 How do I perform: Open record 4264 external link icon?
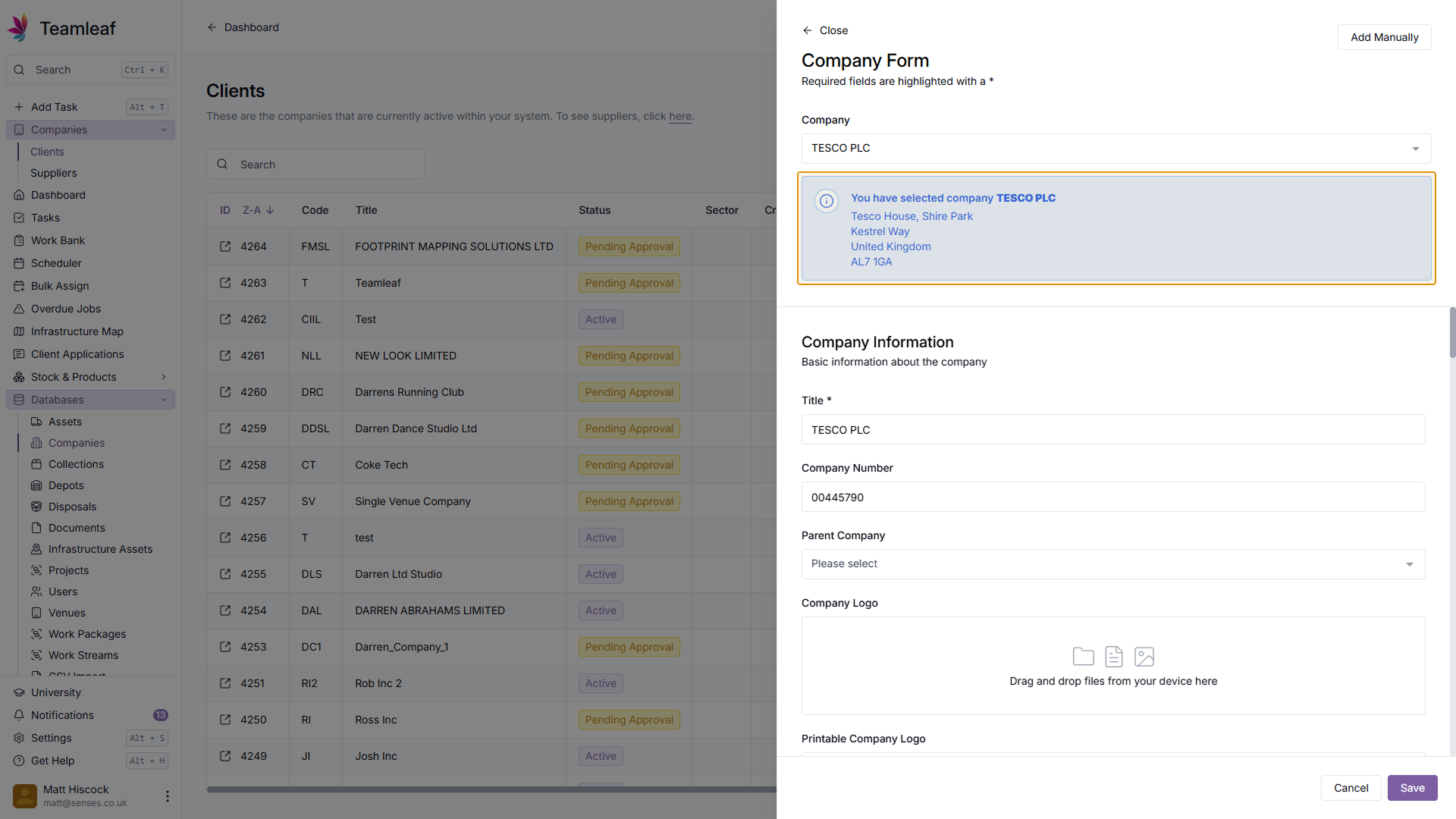coord(225,246)
